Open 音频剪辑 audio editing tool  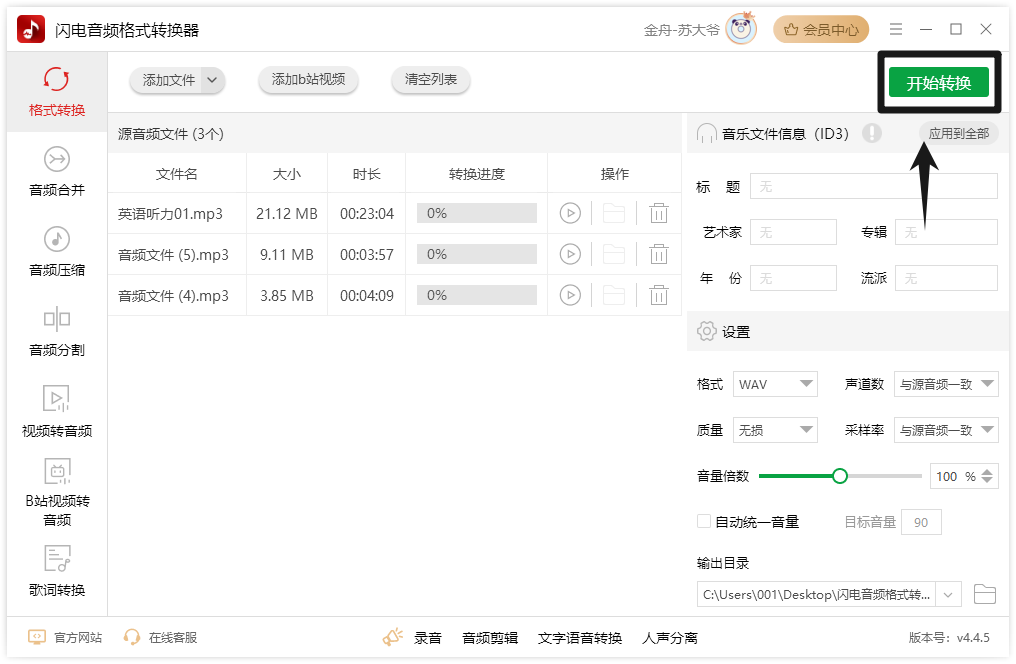click(x=490, y=638)
